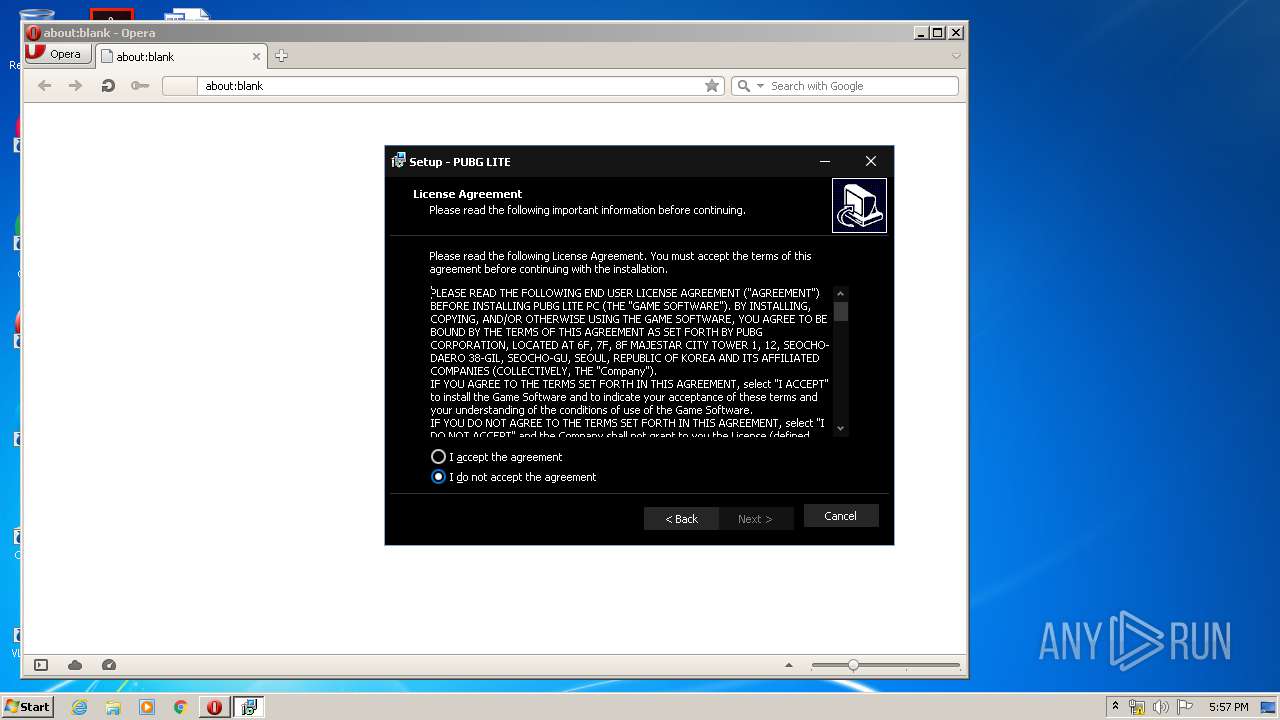This screenshot has width=1280, height=720.
Task: Toggle Opera panels button in status bar
Action: 41,665
